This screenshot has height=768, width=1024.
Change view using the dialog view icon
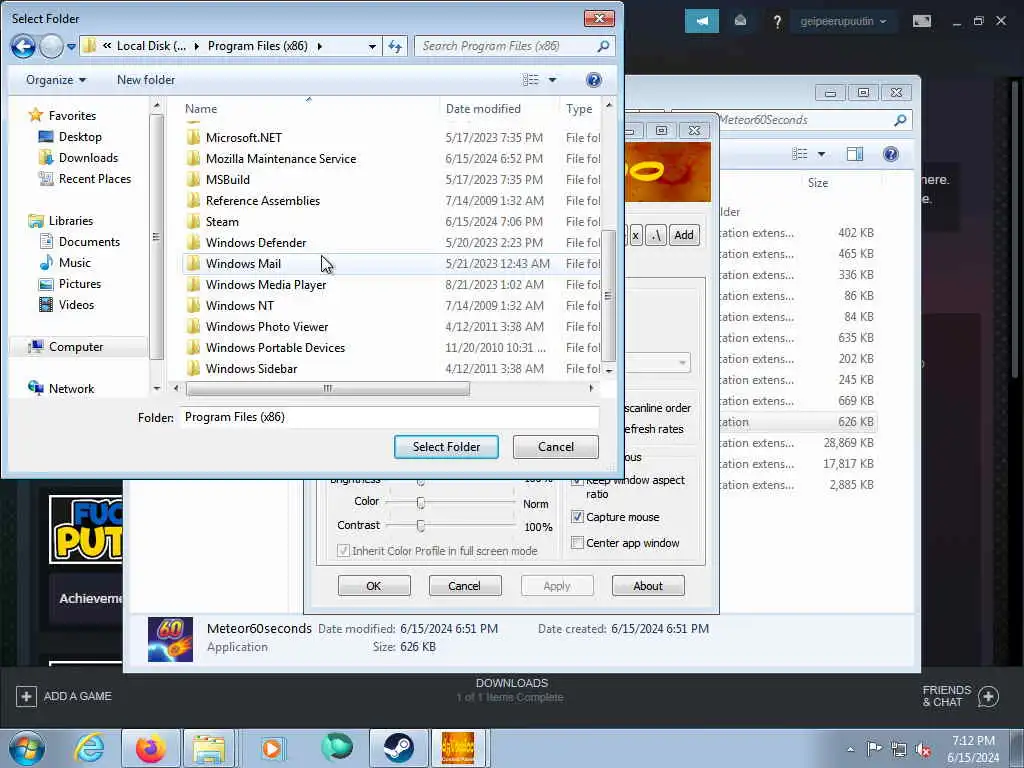(x=530, y=80)
